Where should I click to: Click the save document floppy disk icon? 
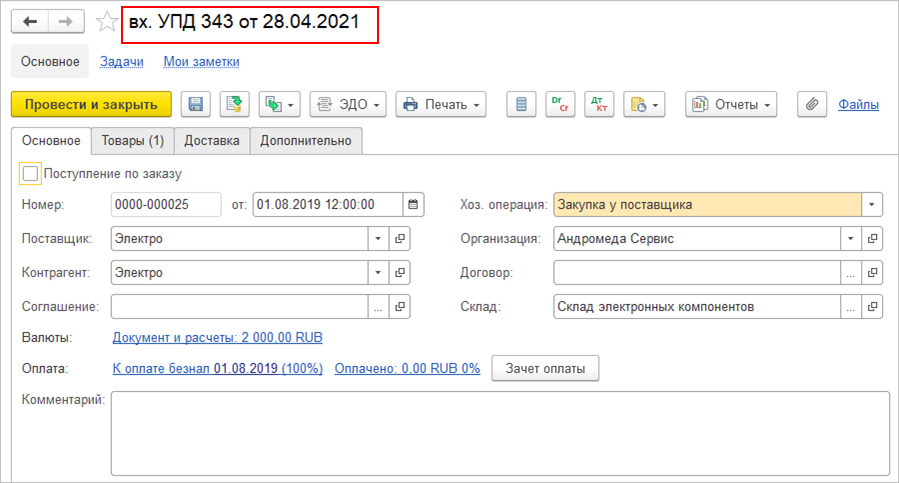(x=196, y=104)
